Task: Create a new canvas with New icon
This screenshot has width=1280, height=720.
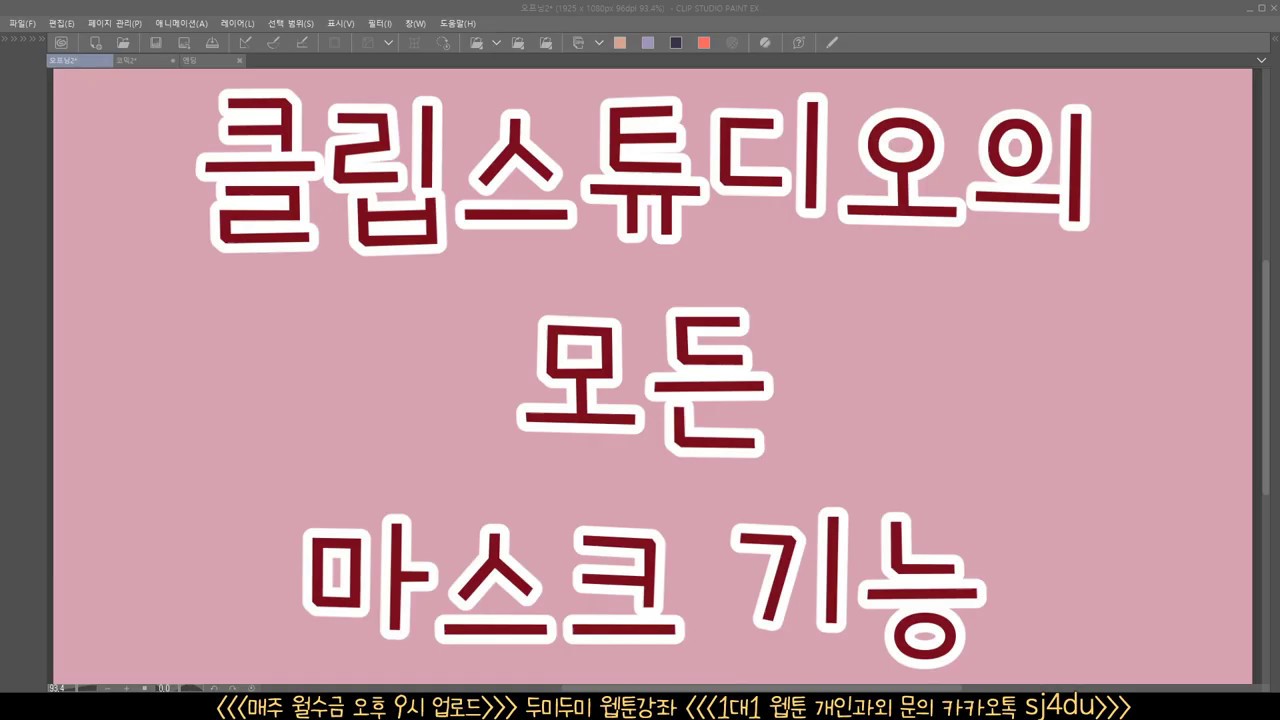Action: [x=95, y=43]
